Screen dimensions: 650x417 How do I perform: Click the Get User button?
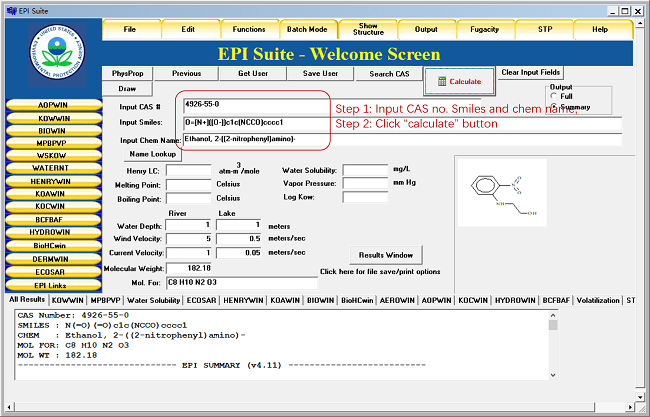(253, 73)
